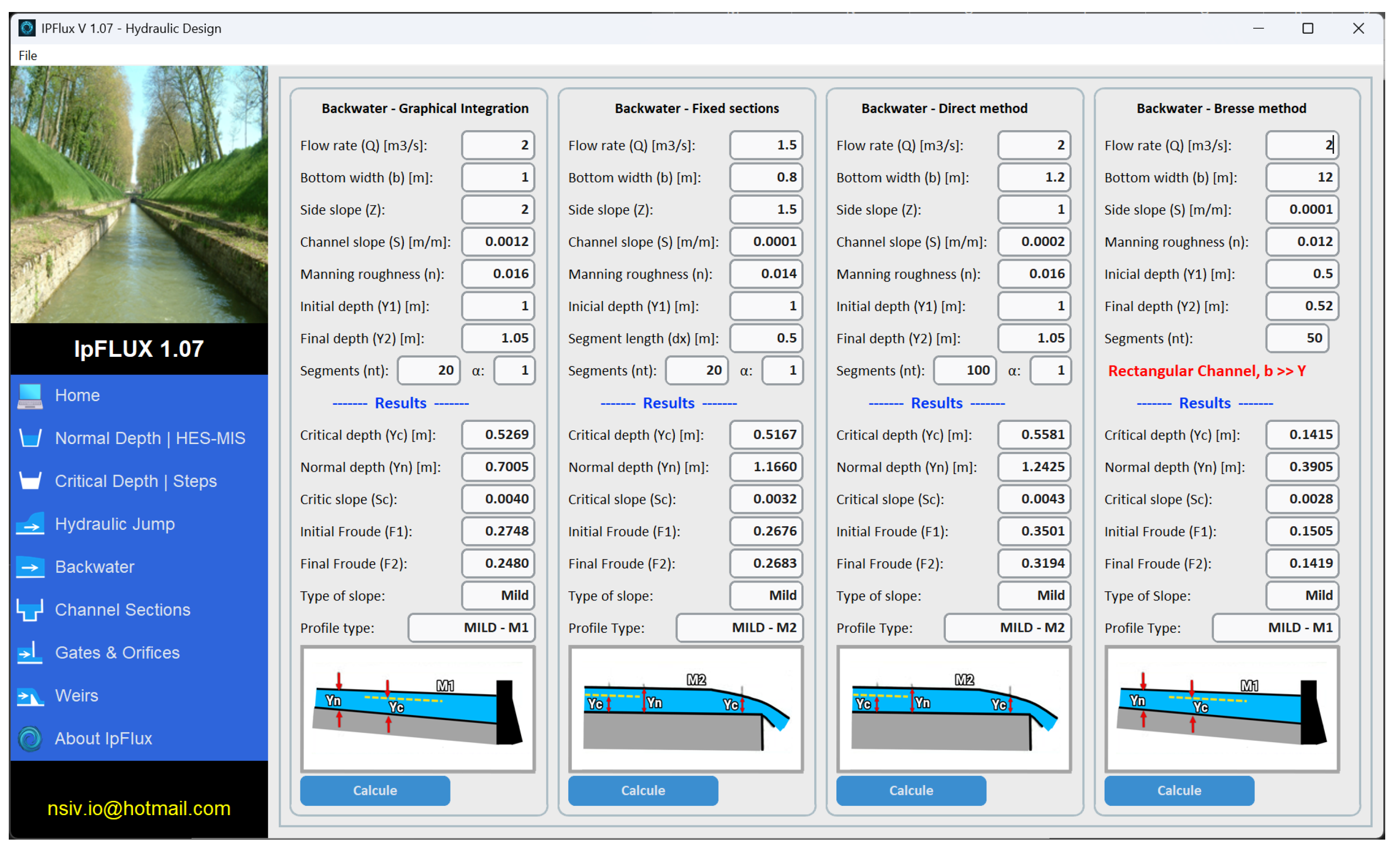This screenshot has height=853, width=1400.
Task: Click Bresse method Bottom width field
Action: click(x=1301, y=177)
